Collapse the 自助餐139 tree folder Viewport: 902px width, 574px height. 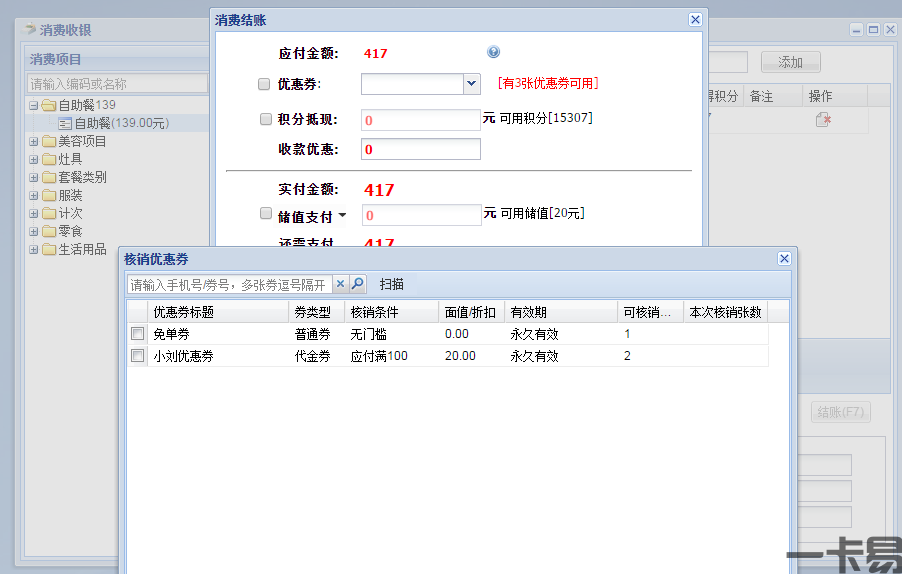coord(33,105)
